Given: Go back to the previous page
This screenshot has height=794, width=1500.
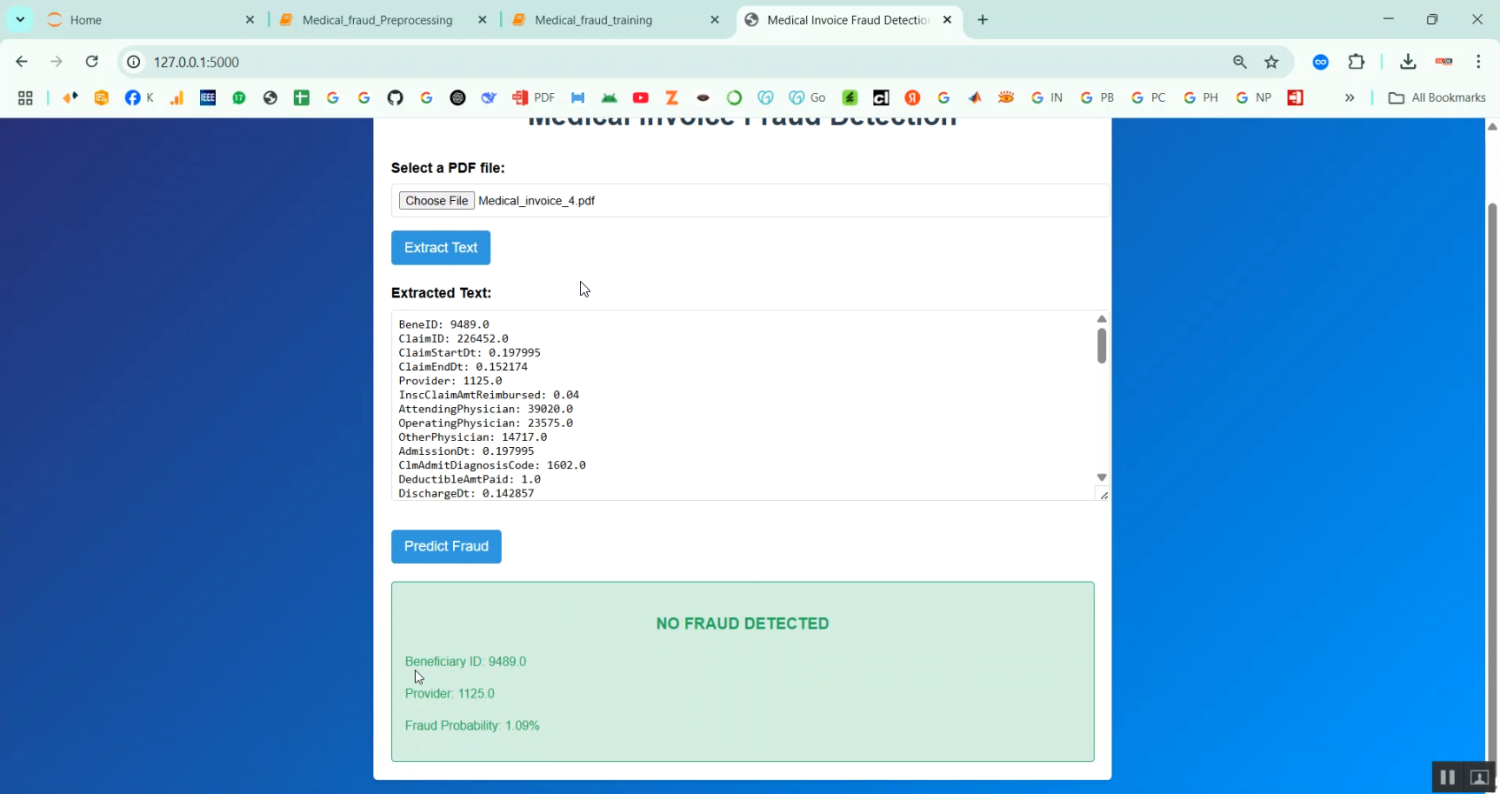Looking at the screenshot, I should [22, 62].
